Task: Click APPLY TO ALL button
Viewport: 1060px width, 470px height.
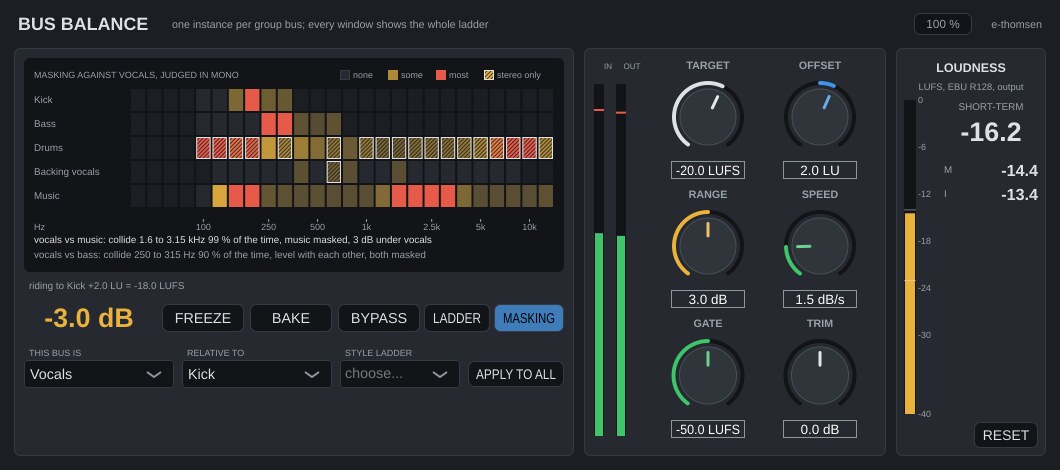Action: [516, 374]
